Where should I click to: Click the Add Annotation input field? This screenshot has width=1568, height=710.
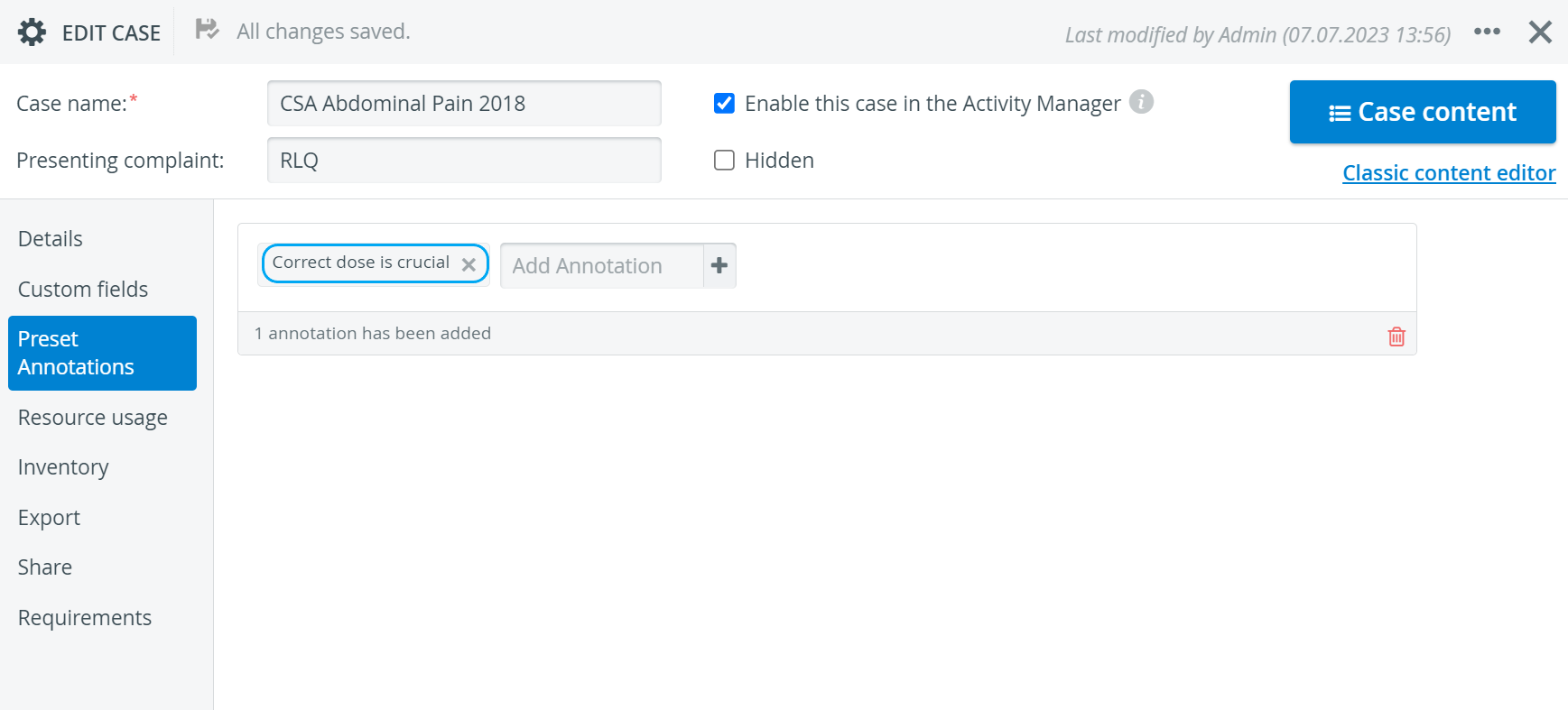pyautogui.click(x=602, y=265)
